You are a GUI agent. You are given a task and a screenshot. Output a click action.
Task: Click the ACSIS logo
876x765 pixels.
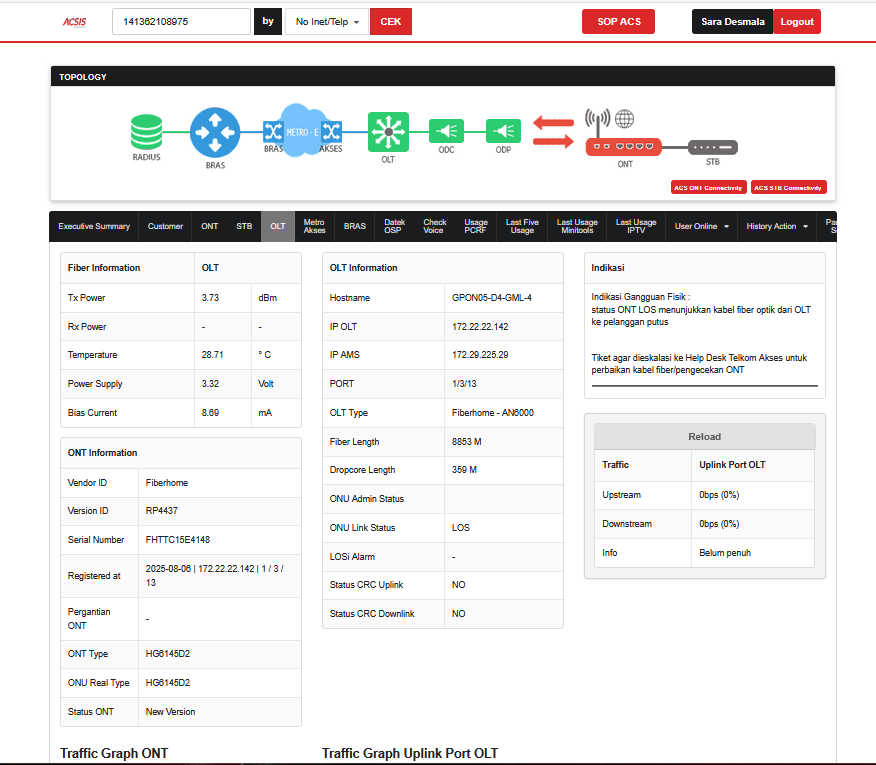(x=74, y=22)
